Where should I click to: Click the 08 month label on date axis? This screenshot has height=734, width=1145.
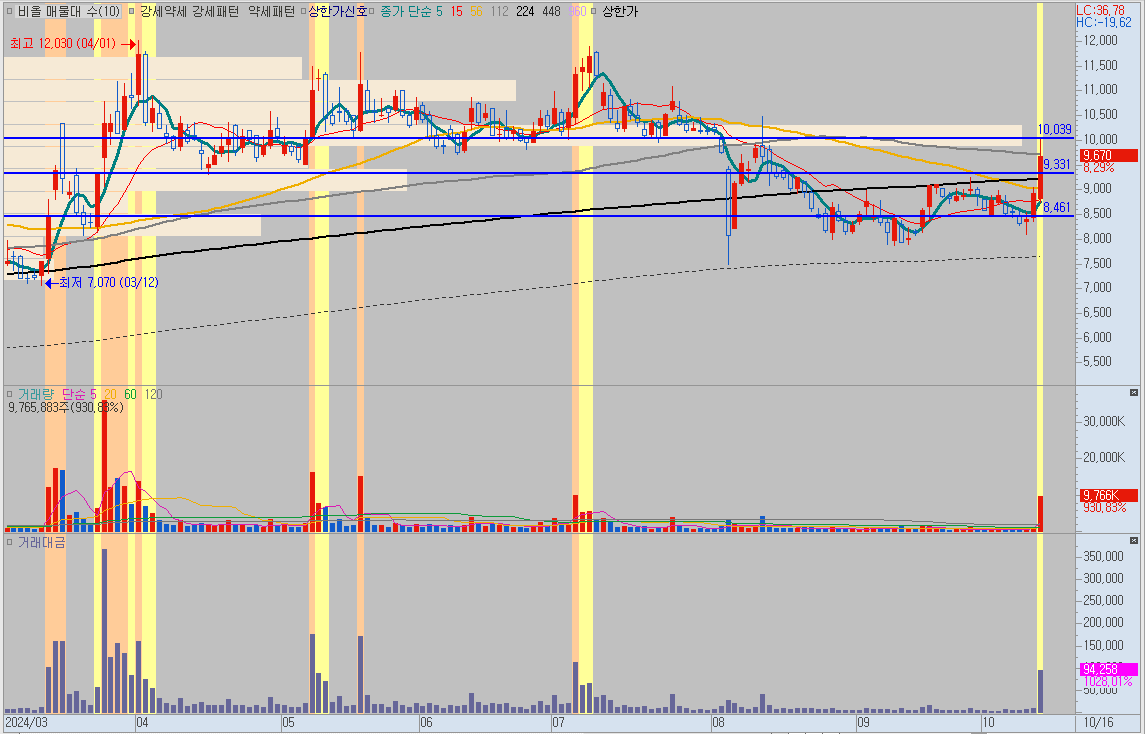(718, 722)
